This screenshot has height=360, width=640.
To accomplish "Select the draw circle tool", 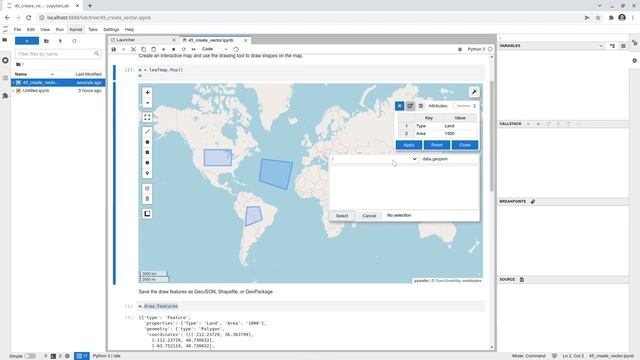I will [147, 162].
